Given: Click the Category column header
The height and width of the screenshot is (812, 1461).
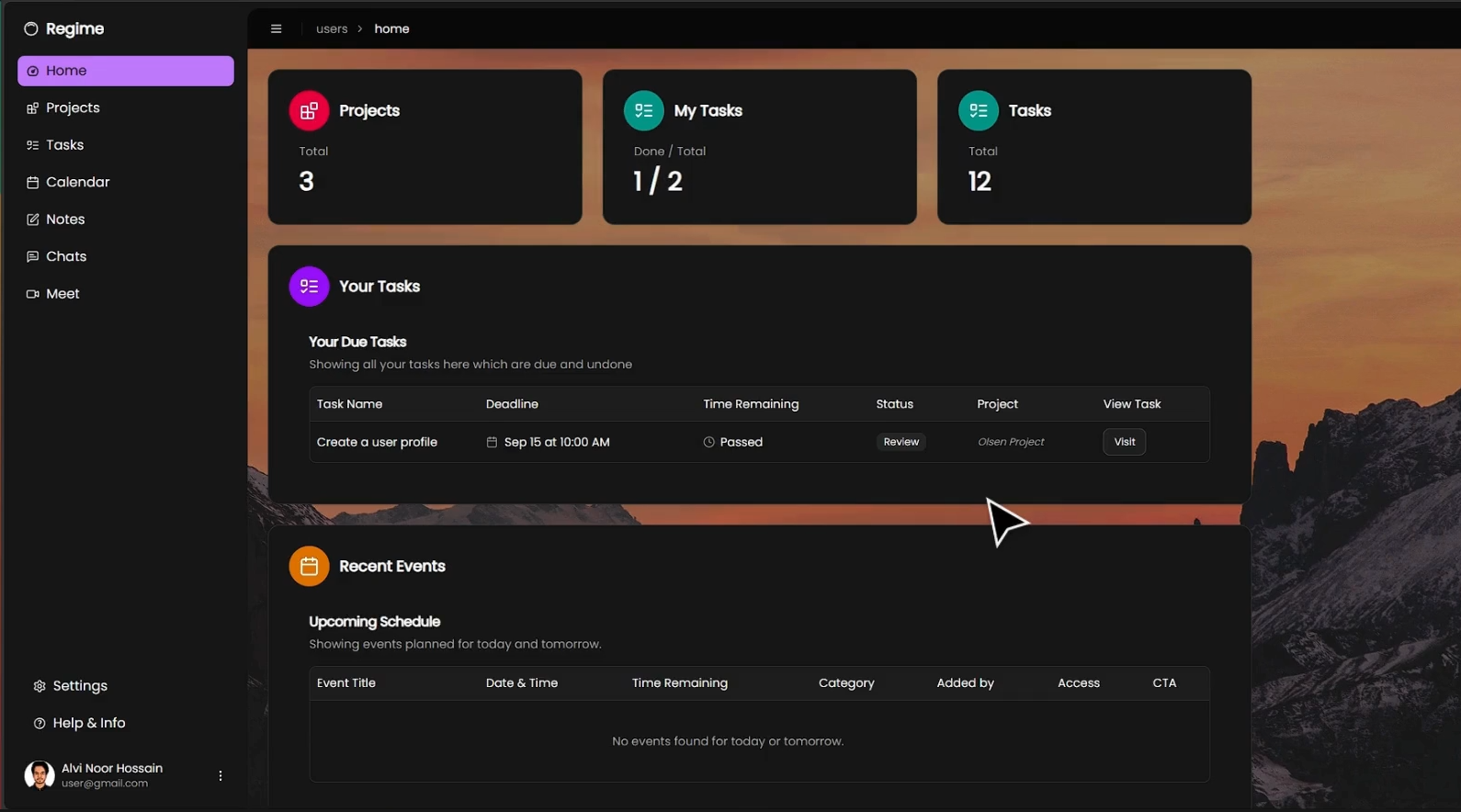Looking at the screenshot, I should [846, 683].
